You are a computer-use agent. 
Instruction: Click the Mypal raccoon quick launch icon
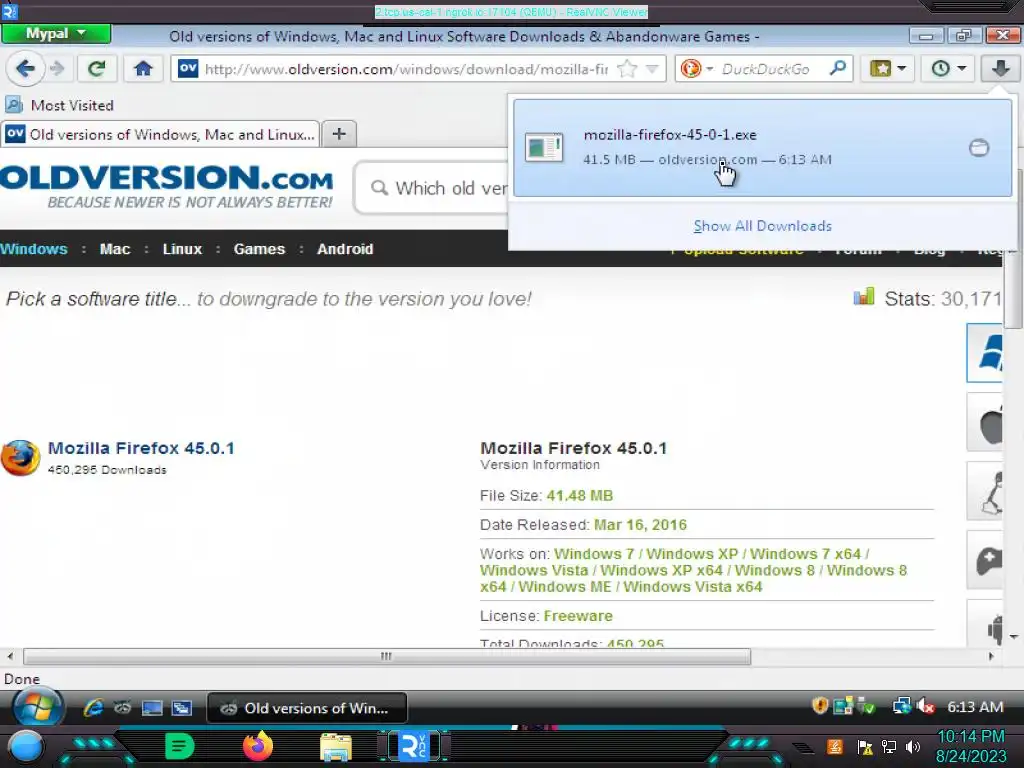coord(123,708)
